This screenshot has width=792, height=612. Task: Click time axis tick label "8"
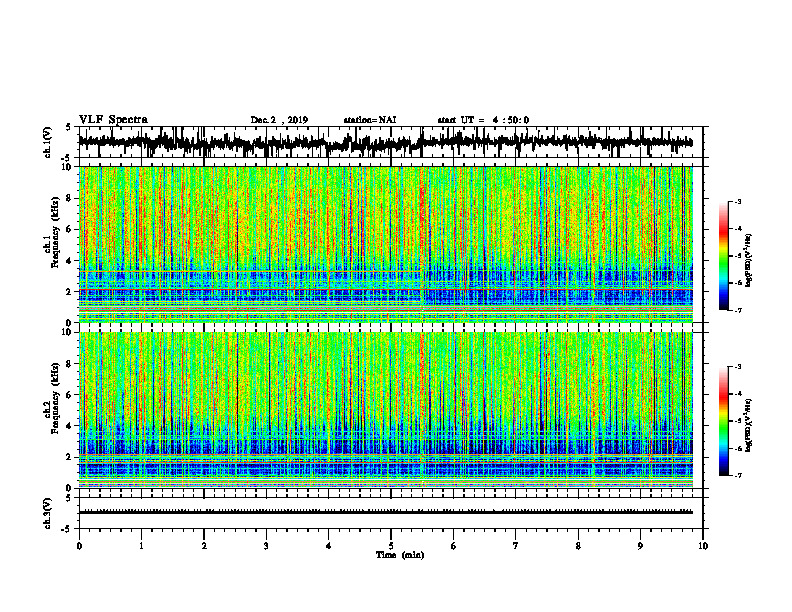578,546
